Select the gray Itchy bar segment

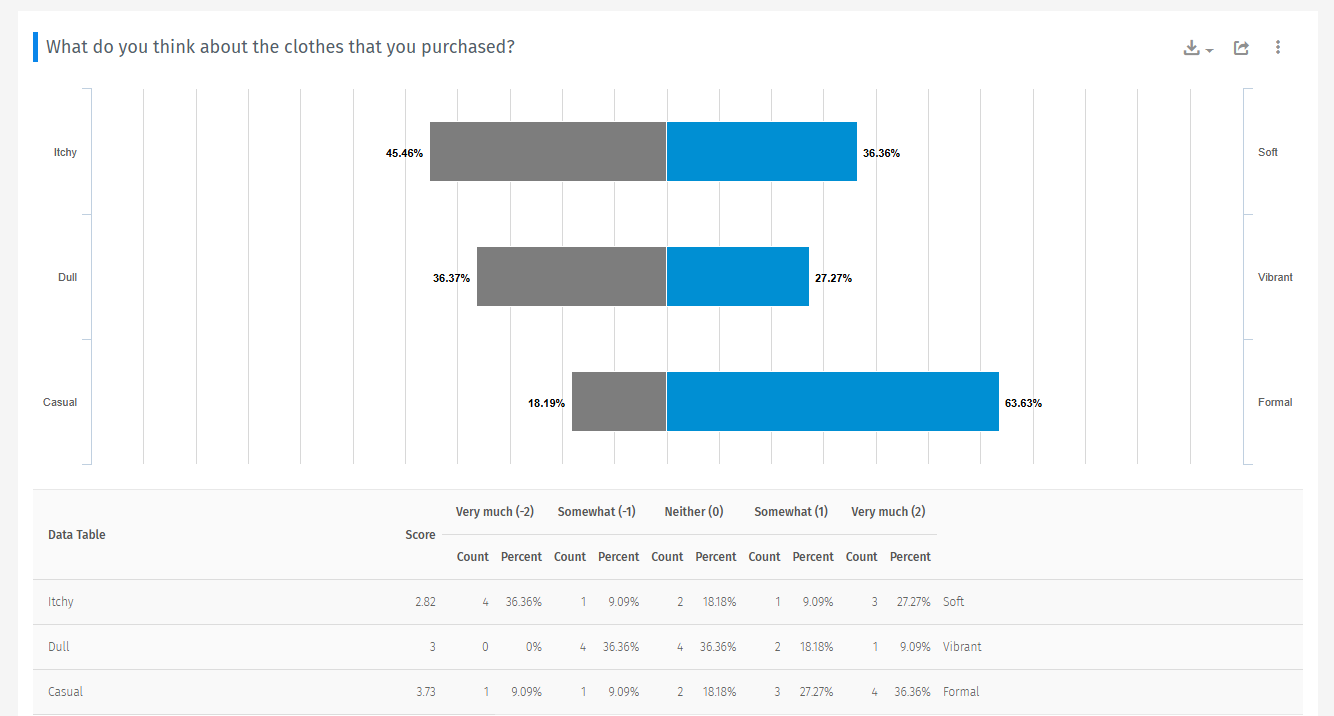coord(548,151)
